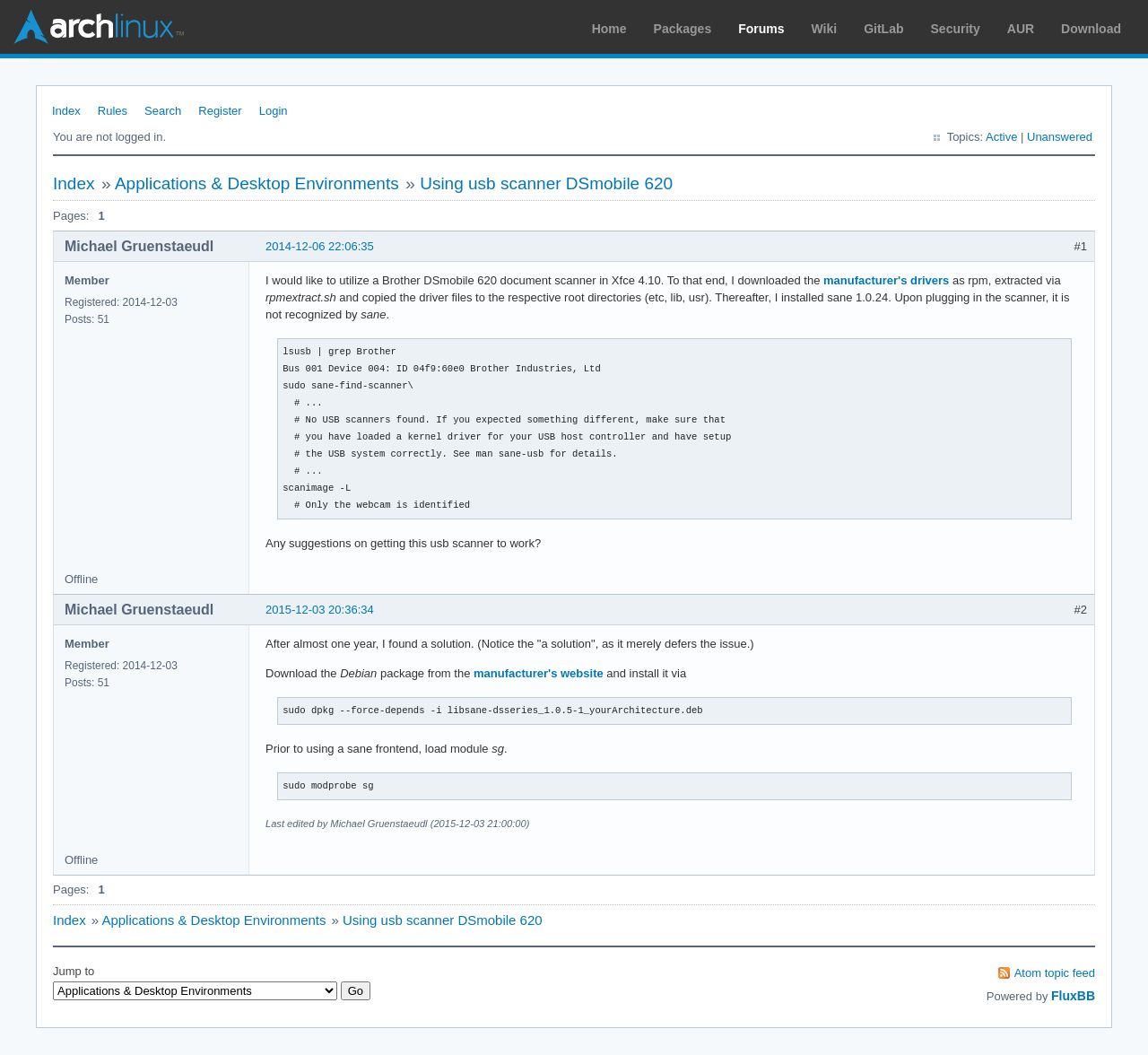
Task: Go to the Wiki section
Action: pos(823,29)
